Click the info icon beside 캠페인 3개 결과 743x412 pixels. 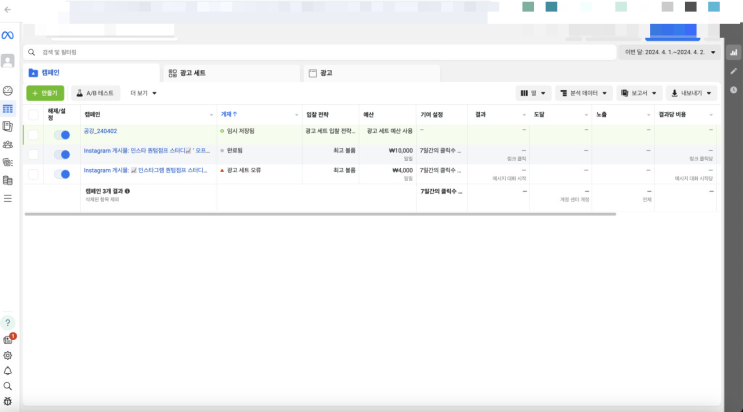point(127,191)
